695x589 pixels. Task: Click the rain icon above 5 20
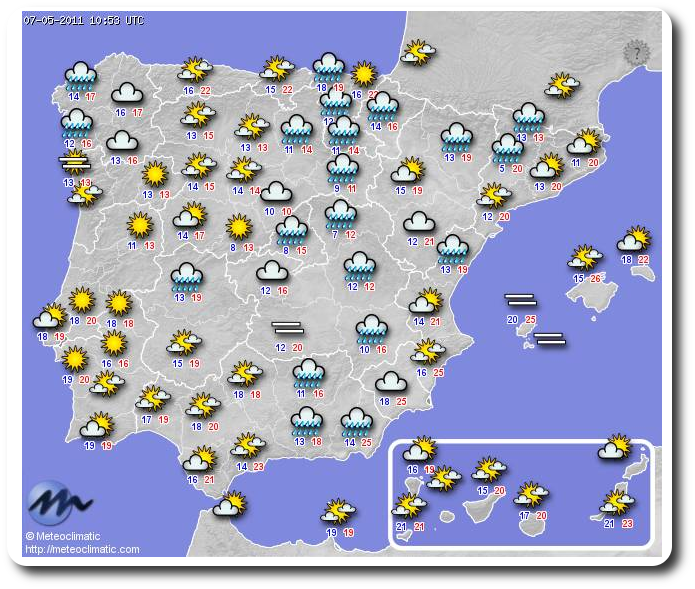coord(508,148)
